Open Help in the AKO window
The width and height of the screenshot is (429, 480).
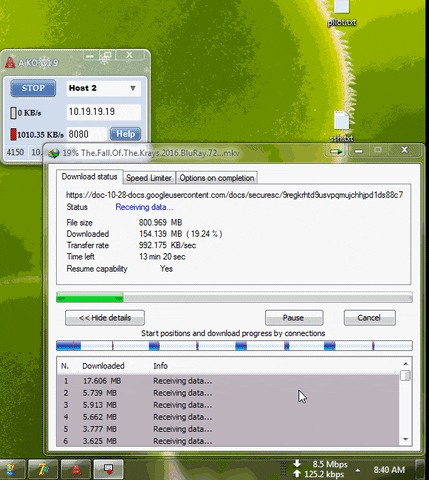[125, 134]
